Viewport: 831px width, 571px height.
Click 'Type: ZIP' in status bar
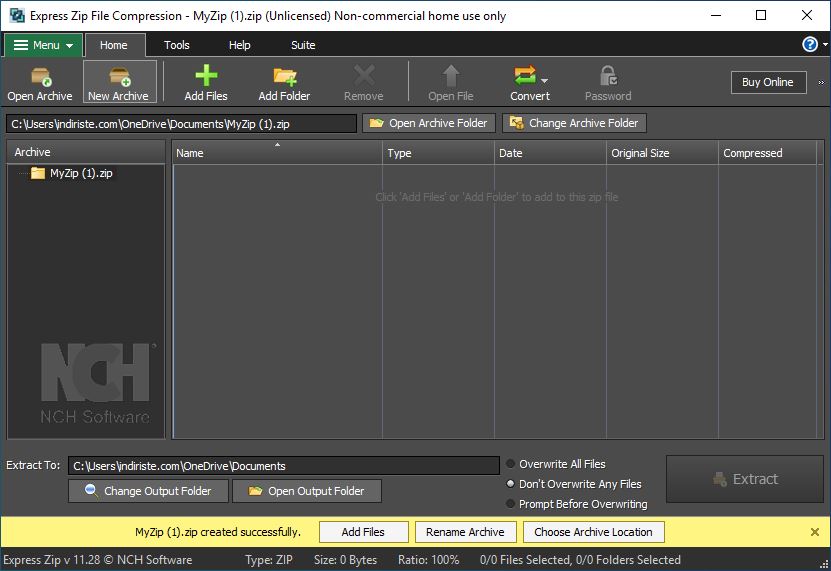(x=269, y=560)
